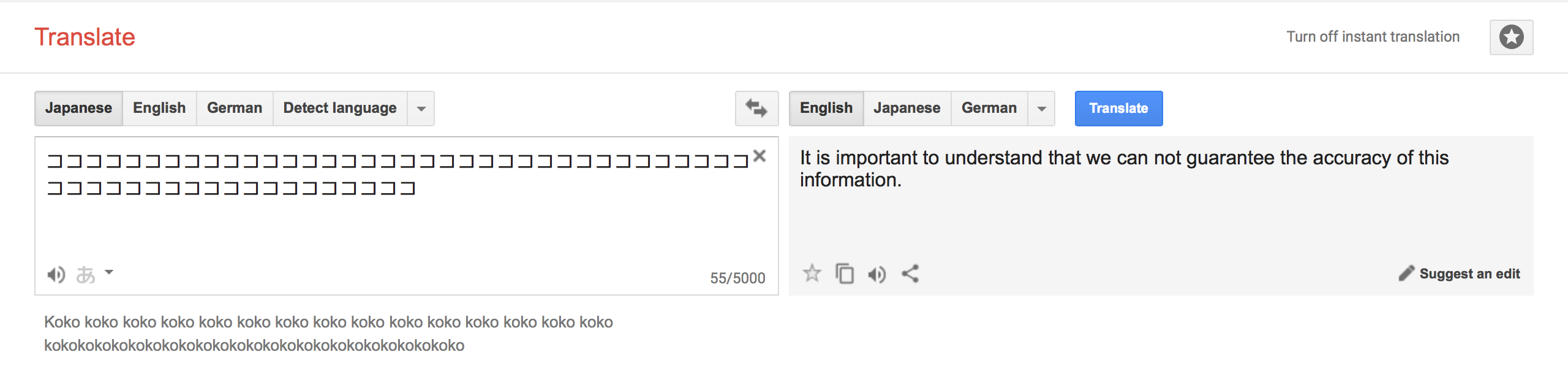This screenshot has height=379, width=1568.
Task: Select German as target language
Action: tap(989, 109)
